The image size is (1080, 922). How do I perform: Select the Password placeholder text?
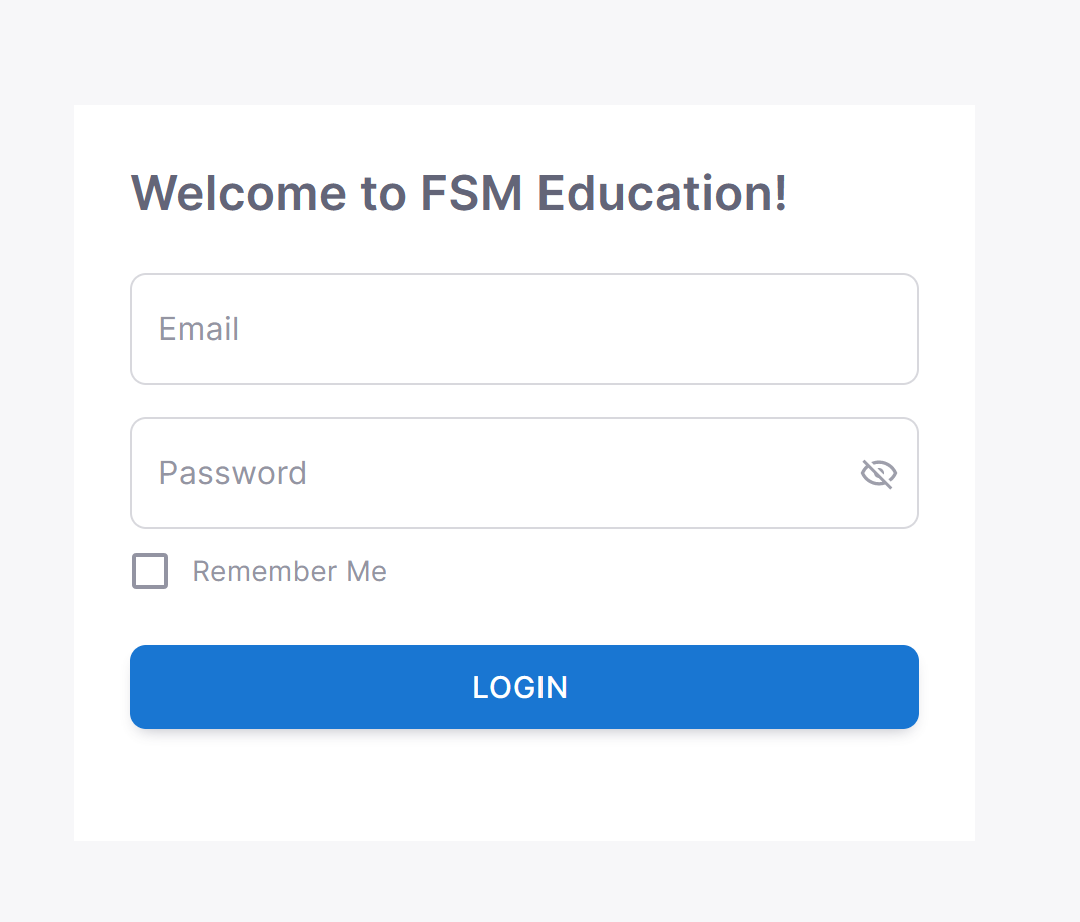point(233,473)
